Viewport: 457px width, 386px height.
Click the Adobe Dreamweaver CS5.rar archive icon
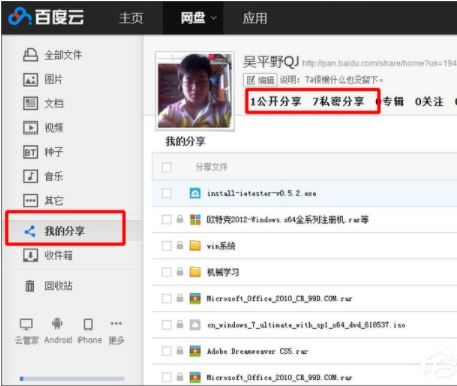click(x=195, y=351)
